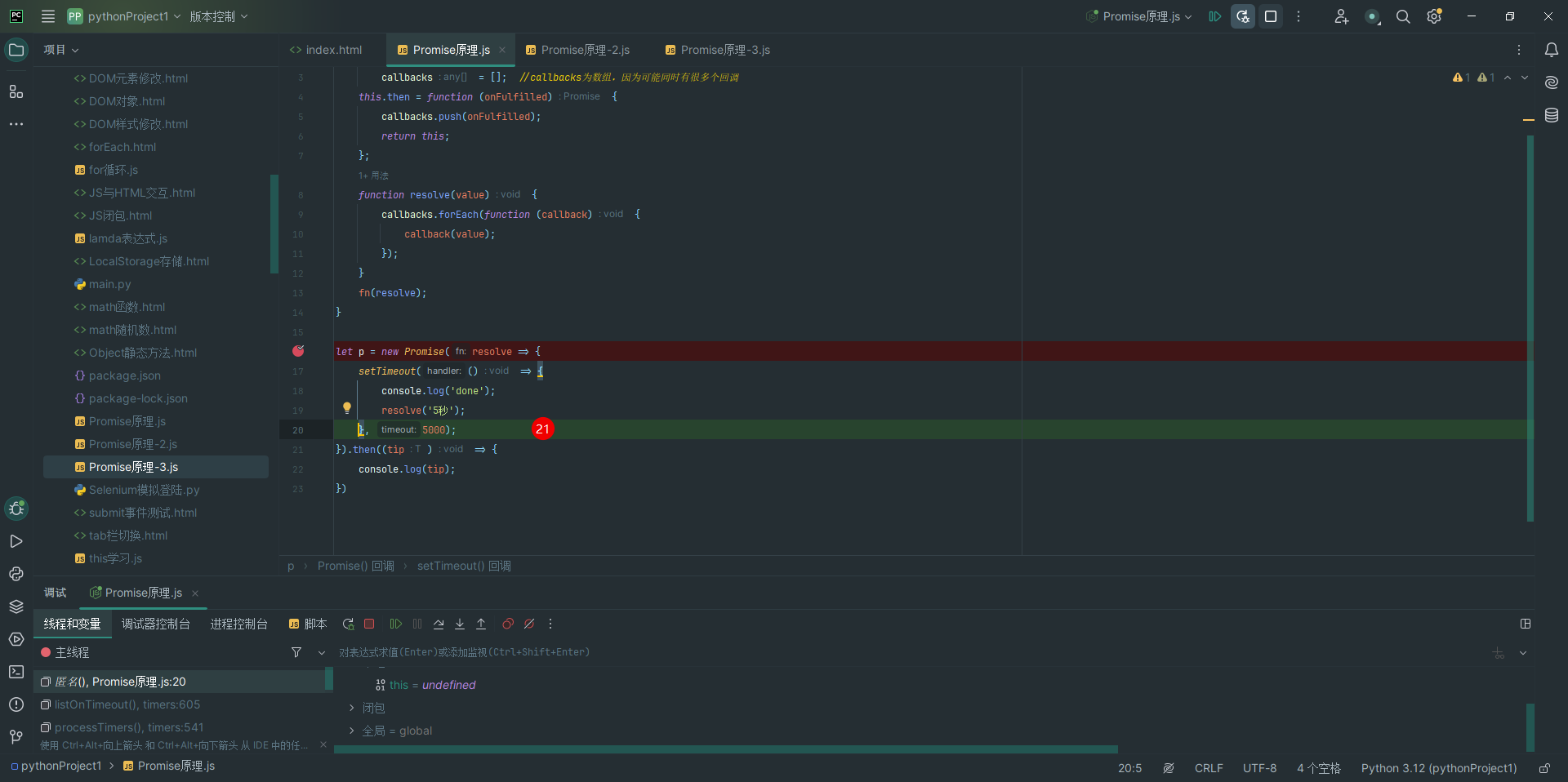Select 进程控制台 debug tab
This screenshot has height=782, width=1568.
click(239, 624)
